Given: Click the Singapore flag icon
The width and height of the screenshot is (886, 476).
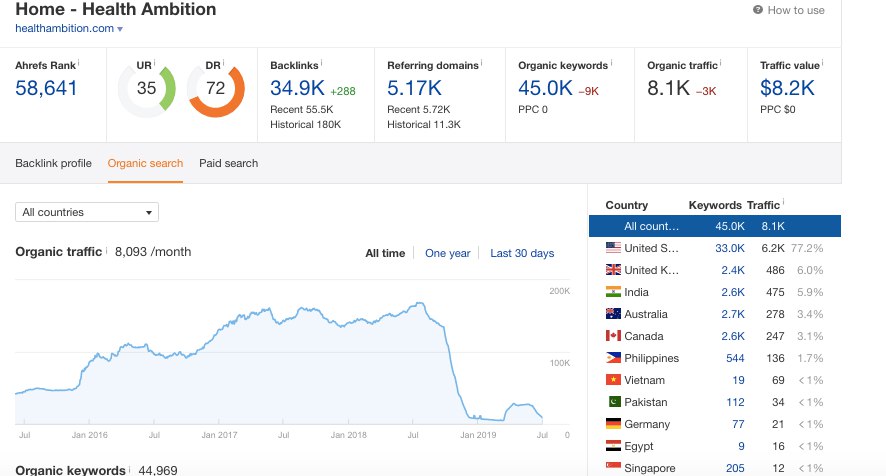Looking at the screenshot, I should [x=613, y=467].
